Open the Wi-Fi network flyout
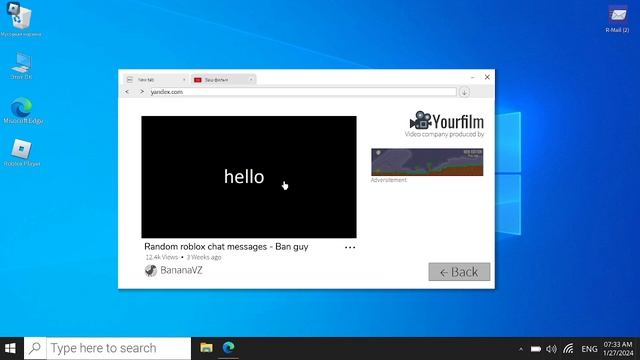This screenshot has width=640, height=360. click(x=568, y=349)
